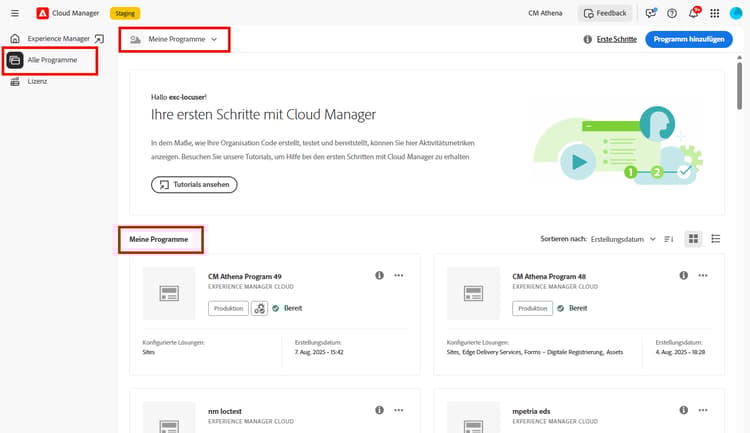Click the CM Athena organization name
The width and height of the screenshot is (750, 433).
click(x=545, y=13)
